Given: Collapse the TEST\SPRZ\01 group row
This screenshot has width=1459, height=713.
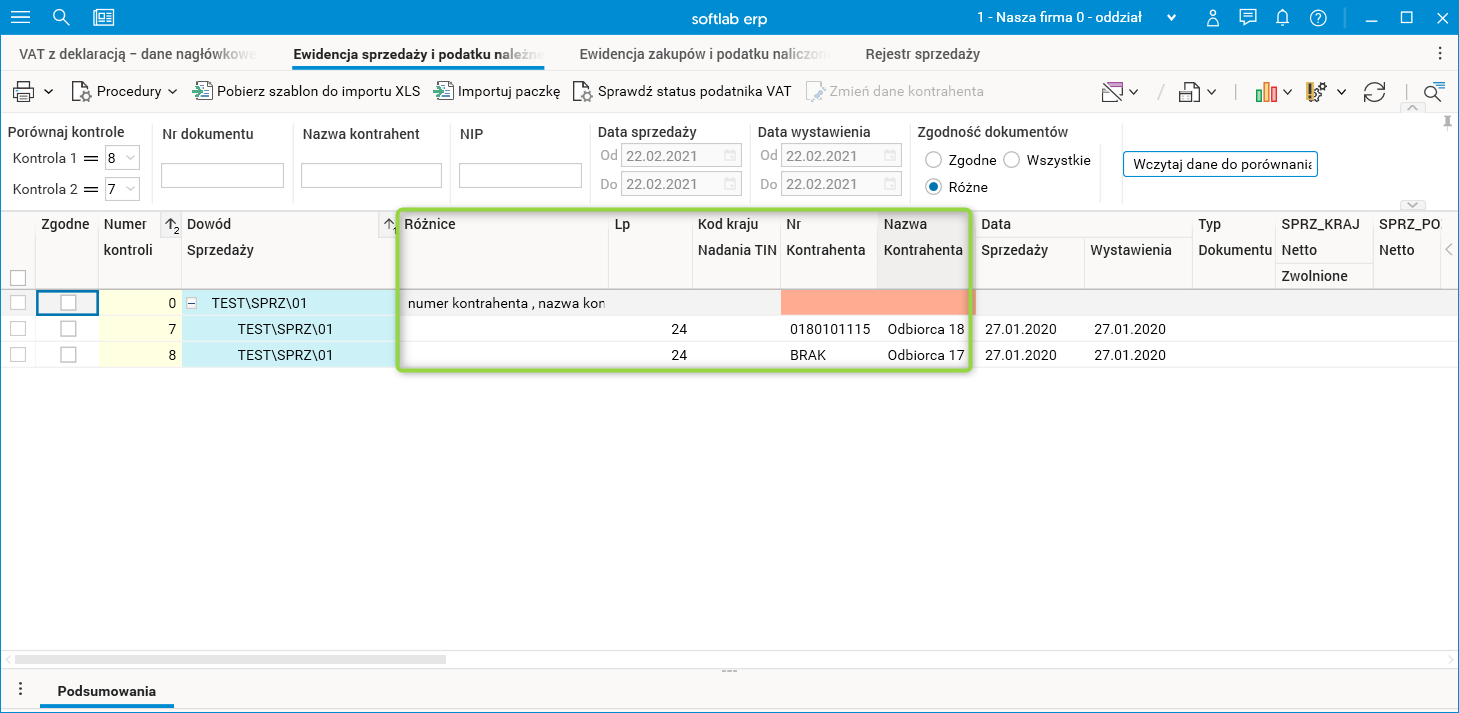Looking at the screenshot, I should [191, 303].
